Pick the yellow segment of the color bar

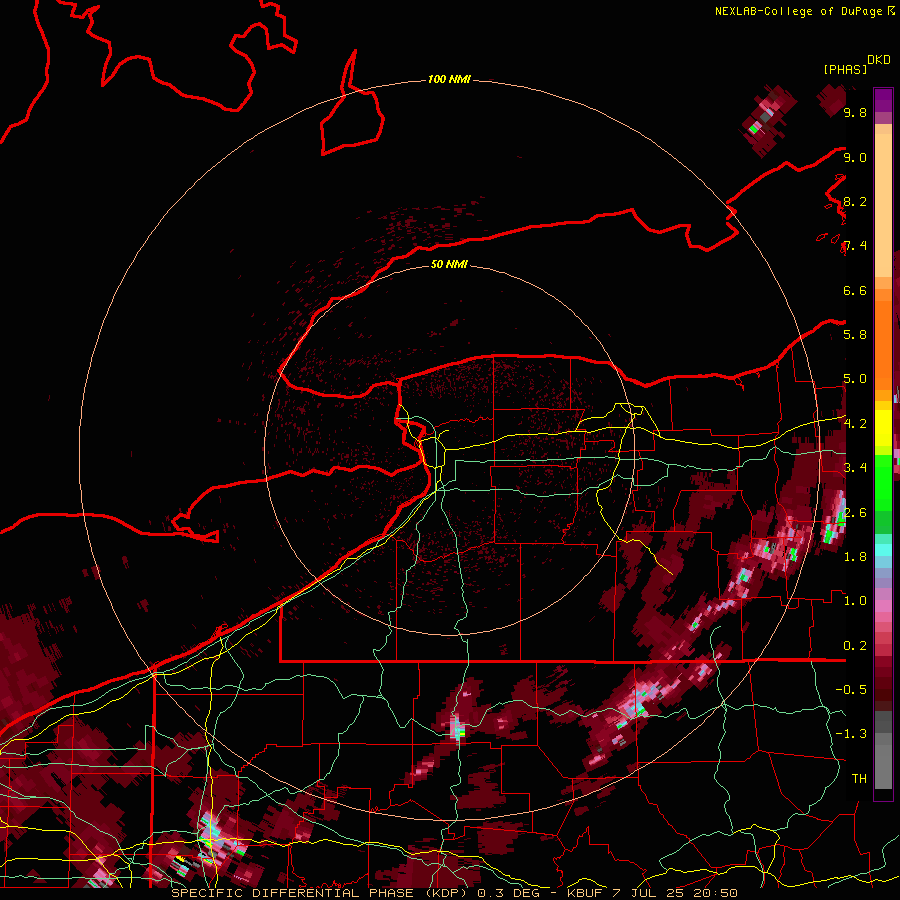coord(883,428)
